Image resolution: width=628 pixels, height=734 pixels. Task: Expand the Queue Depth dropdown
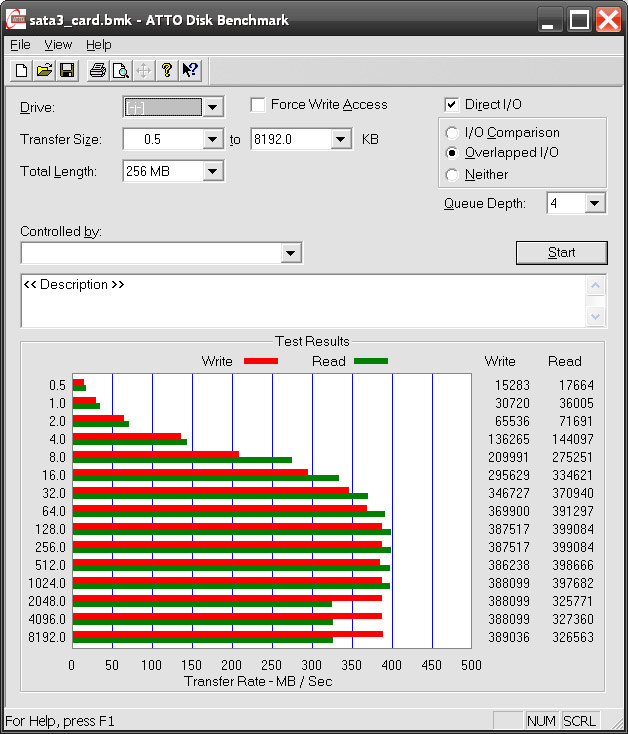[594, 203]
